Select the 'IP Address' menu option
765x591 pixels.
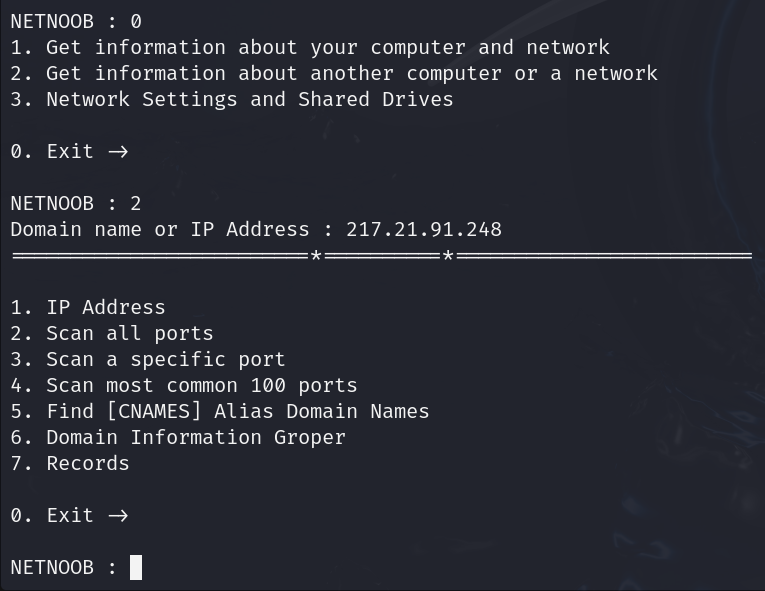(x=88, y=307)
